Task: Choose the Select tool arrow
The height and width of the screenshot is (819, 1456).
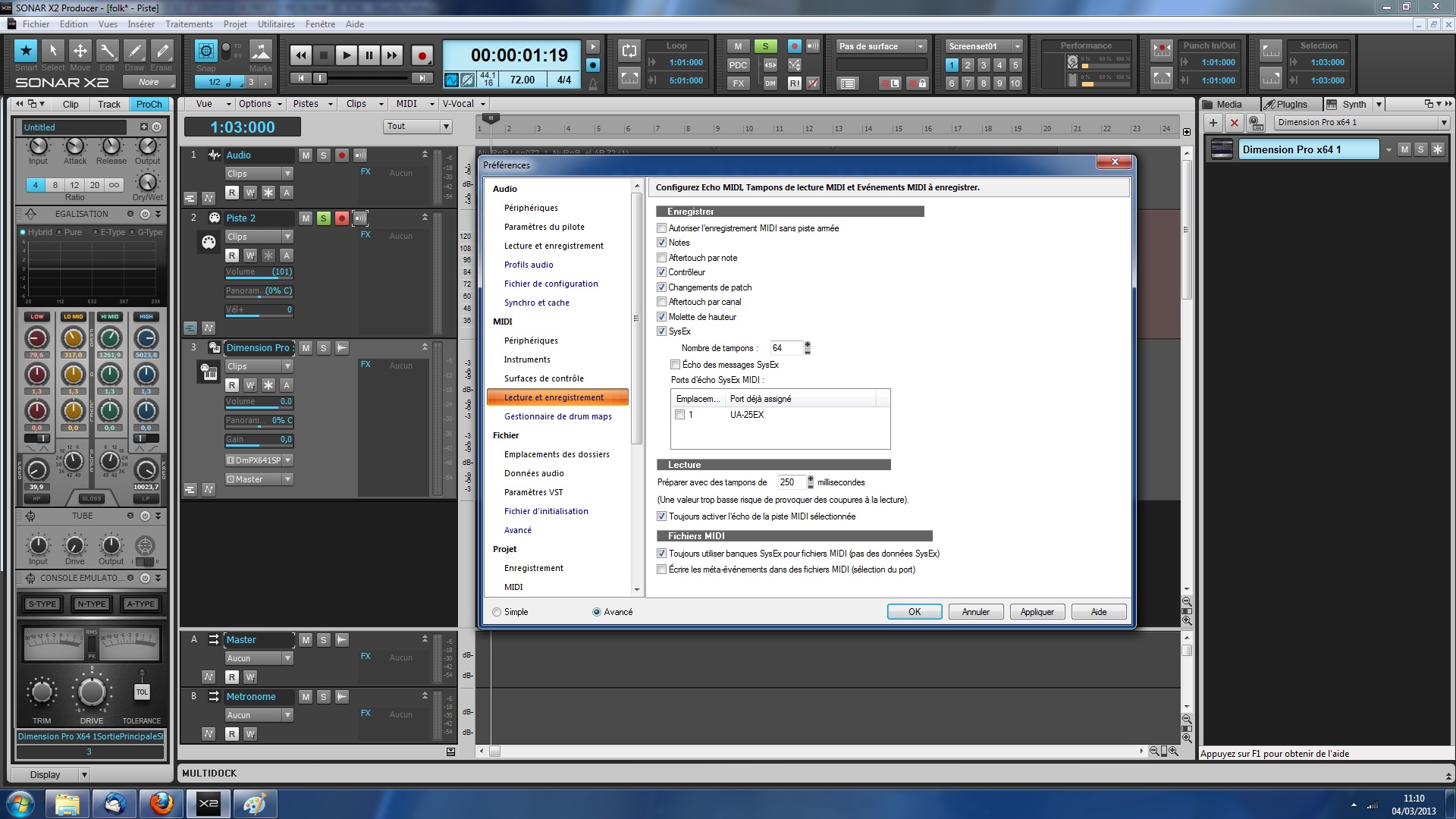Action: [x=53, y=51]
